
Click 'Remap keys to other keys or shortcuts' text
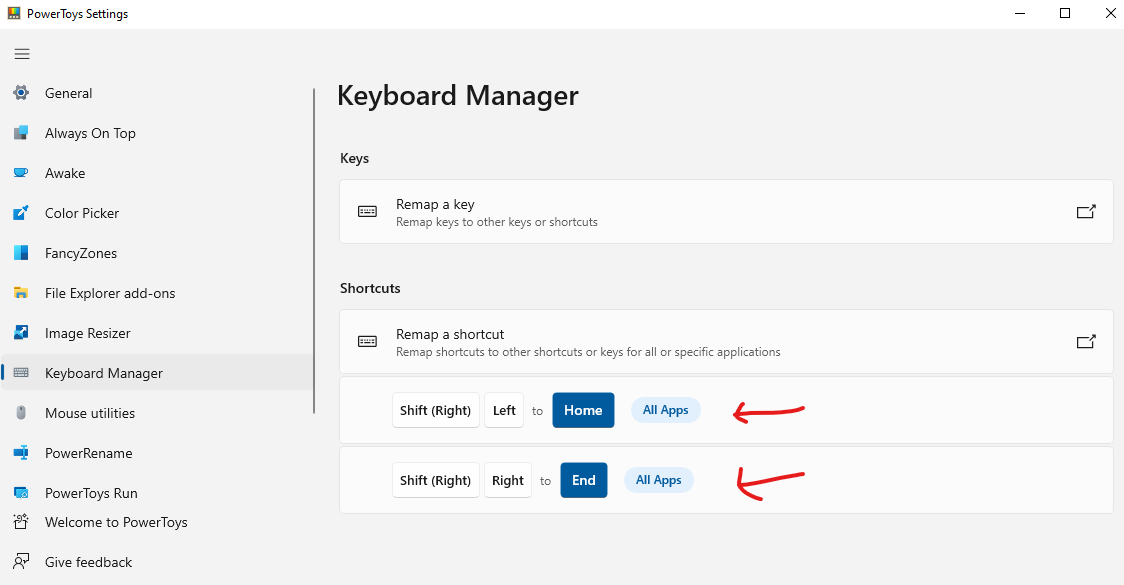coord(497,222)
